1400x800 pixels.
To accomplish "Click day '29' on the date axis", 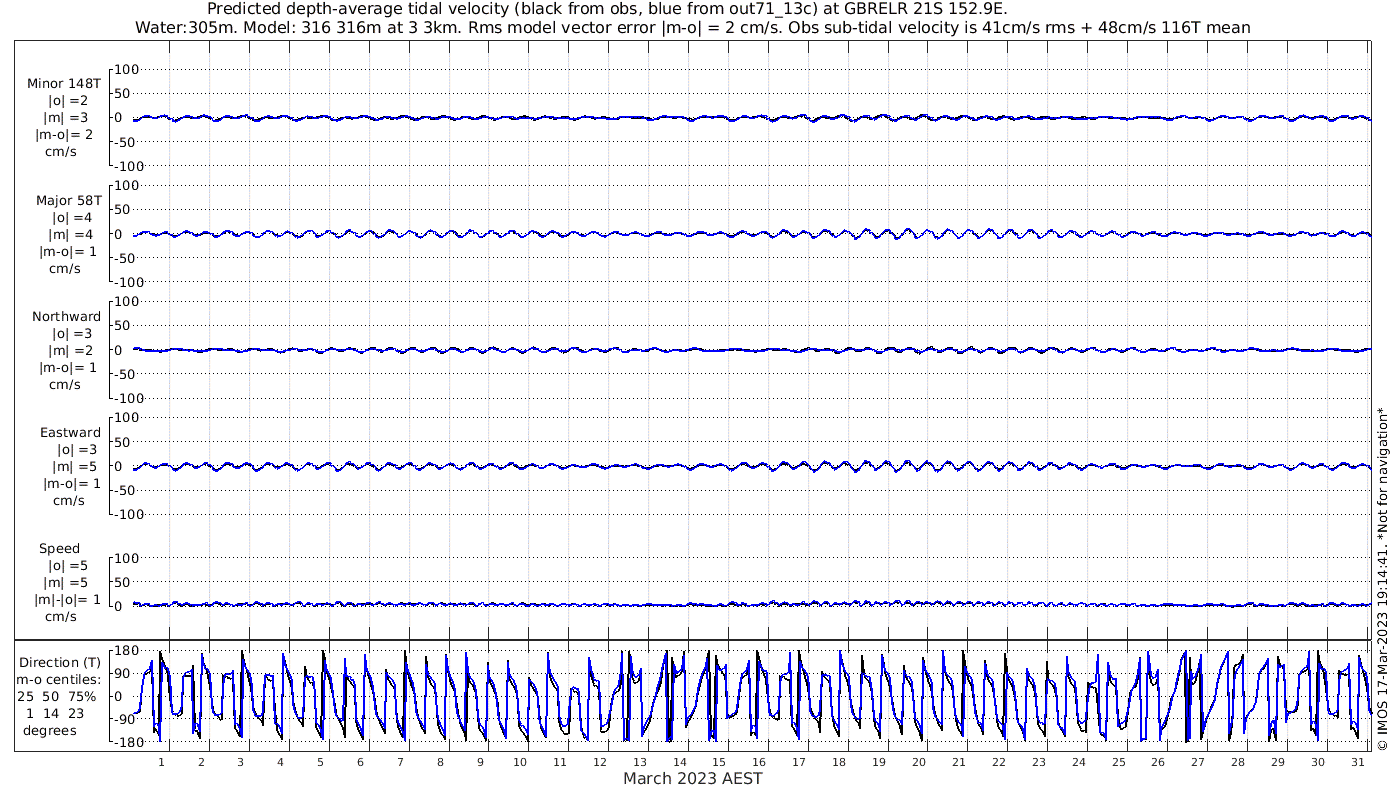I will coord(1278,762).
